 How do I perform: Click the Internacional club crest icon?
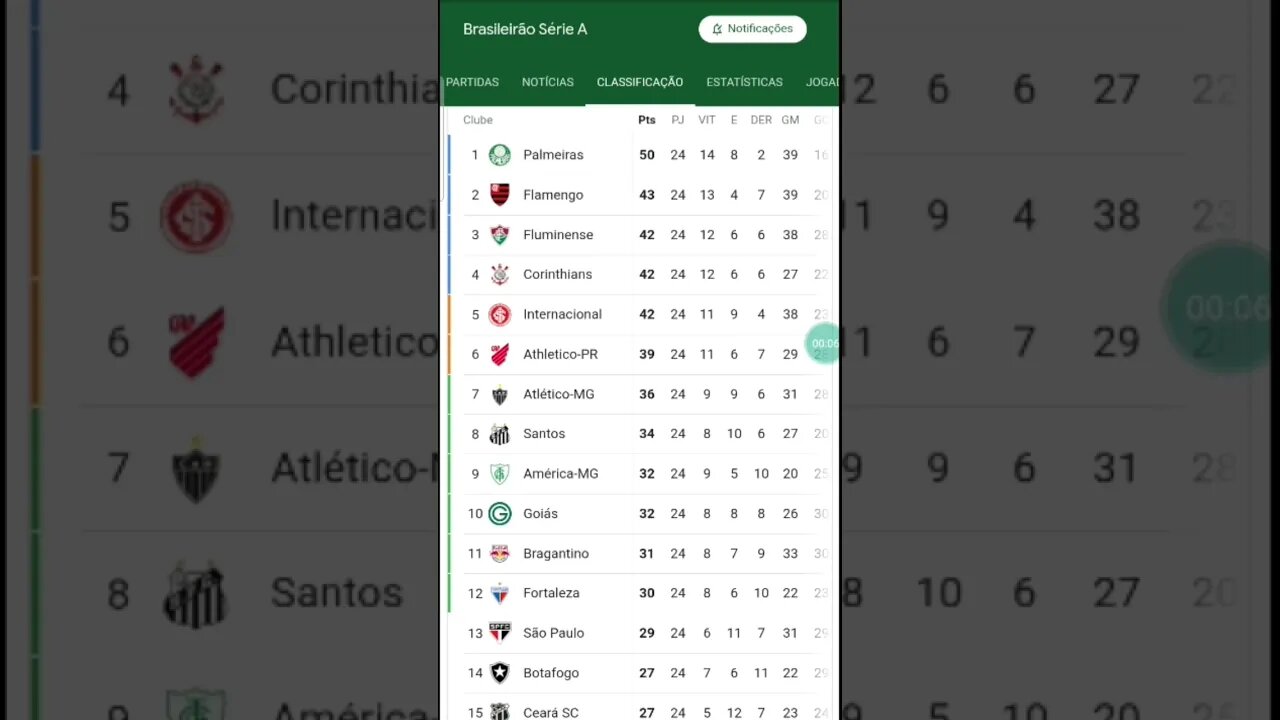[499, 314]
